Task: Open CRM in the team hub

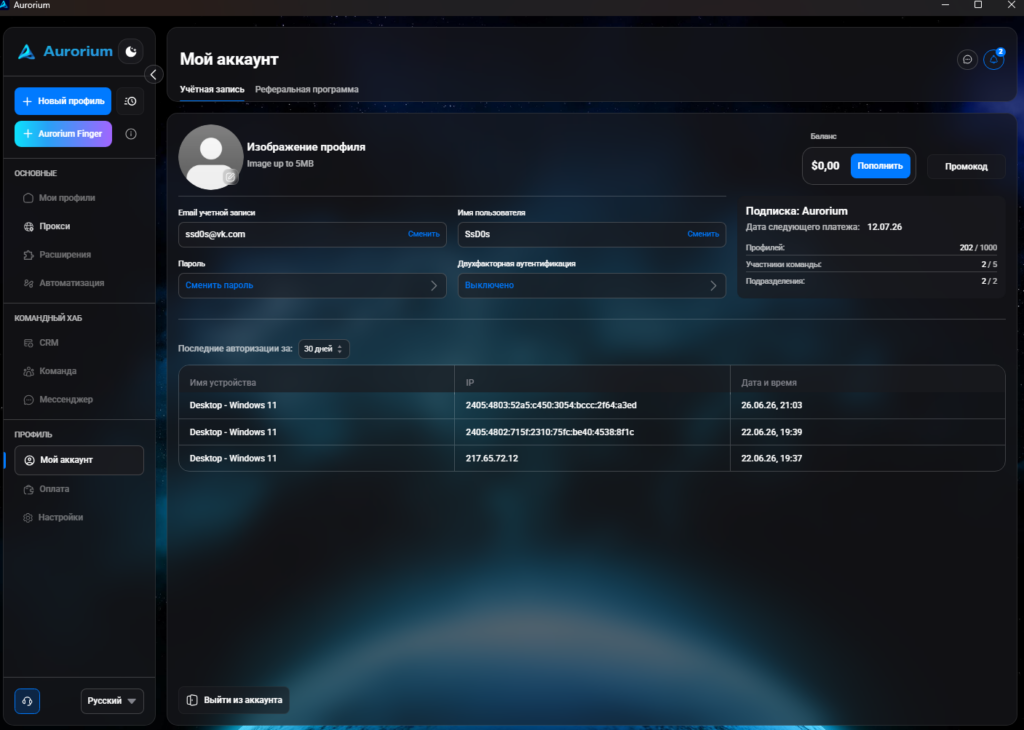Action: (x=48, y=343)
